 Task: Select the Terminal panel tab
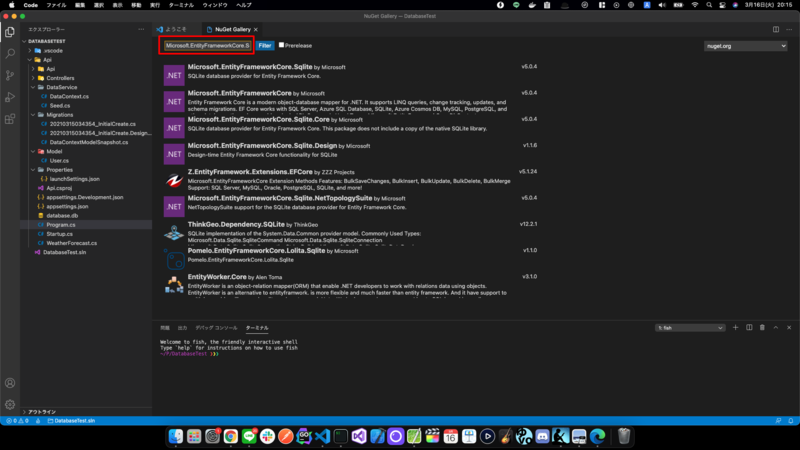[257, 328]
